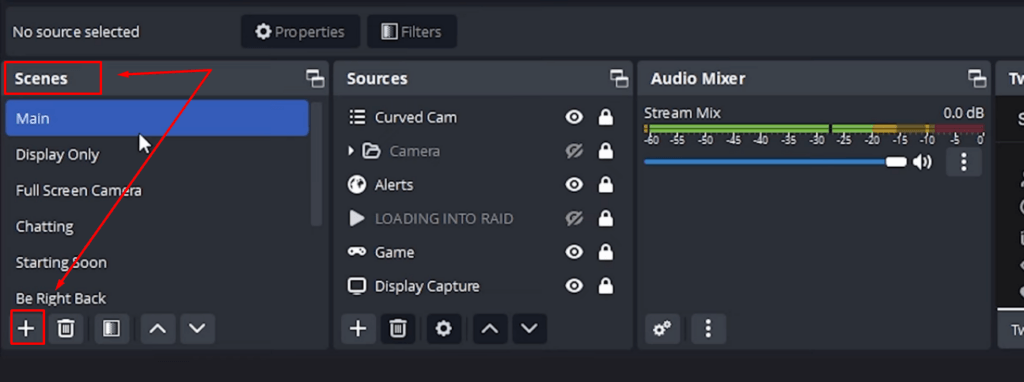Remove selected source with trash icon

(x=398, y=328)
